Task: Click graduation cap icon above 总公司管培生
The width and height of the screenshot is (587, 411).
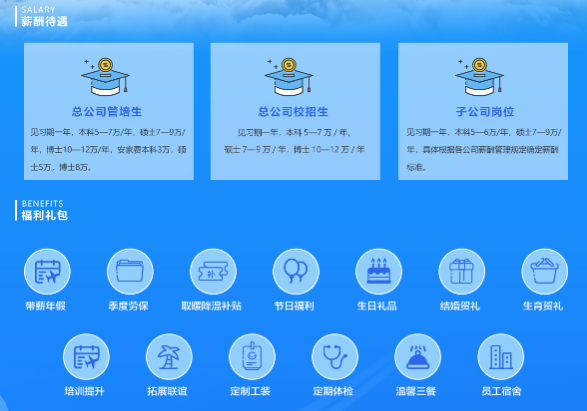Action: [x=106, y=77]
